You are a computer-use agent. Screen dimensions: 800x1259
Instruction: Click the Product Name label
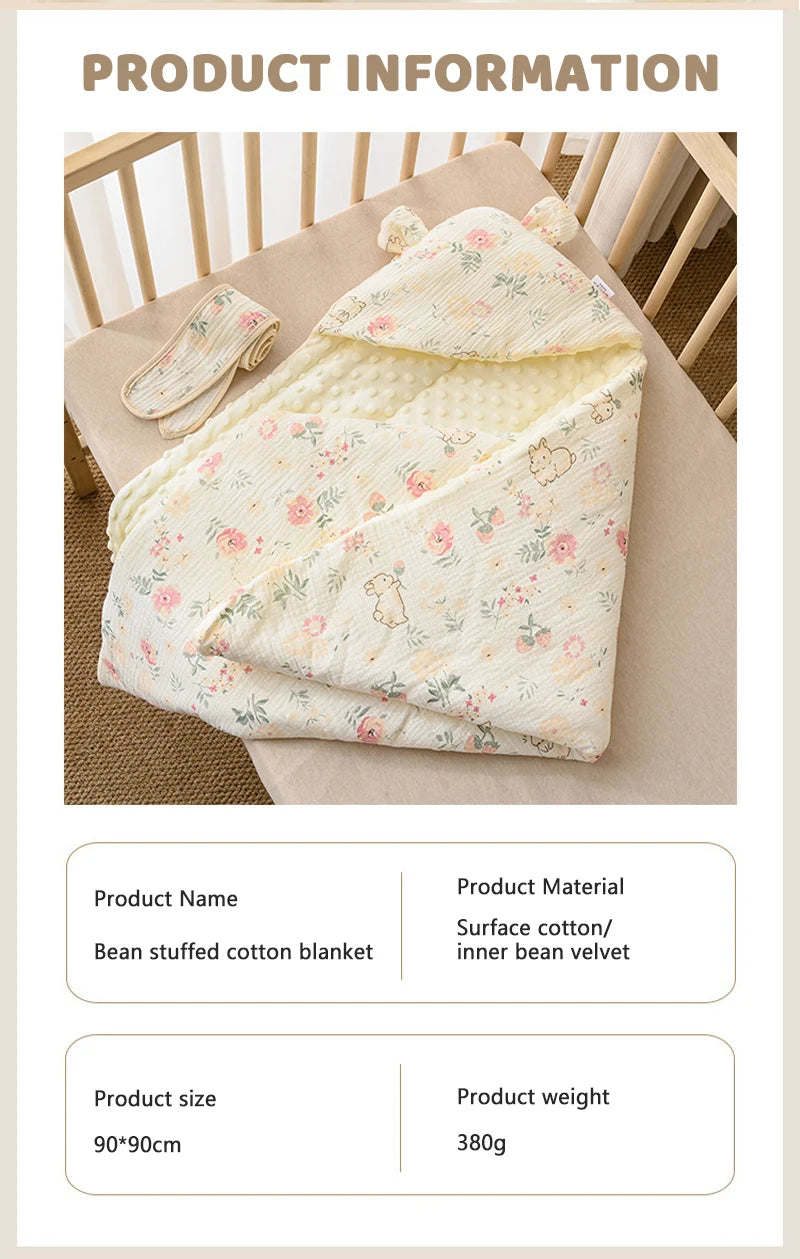166,898
